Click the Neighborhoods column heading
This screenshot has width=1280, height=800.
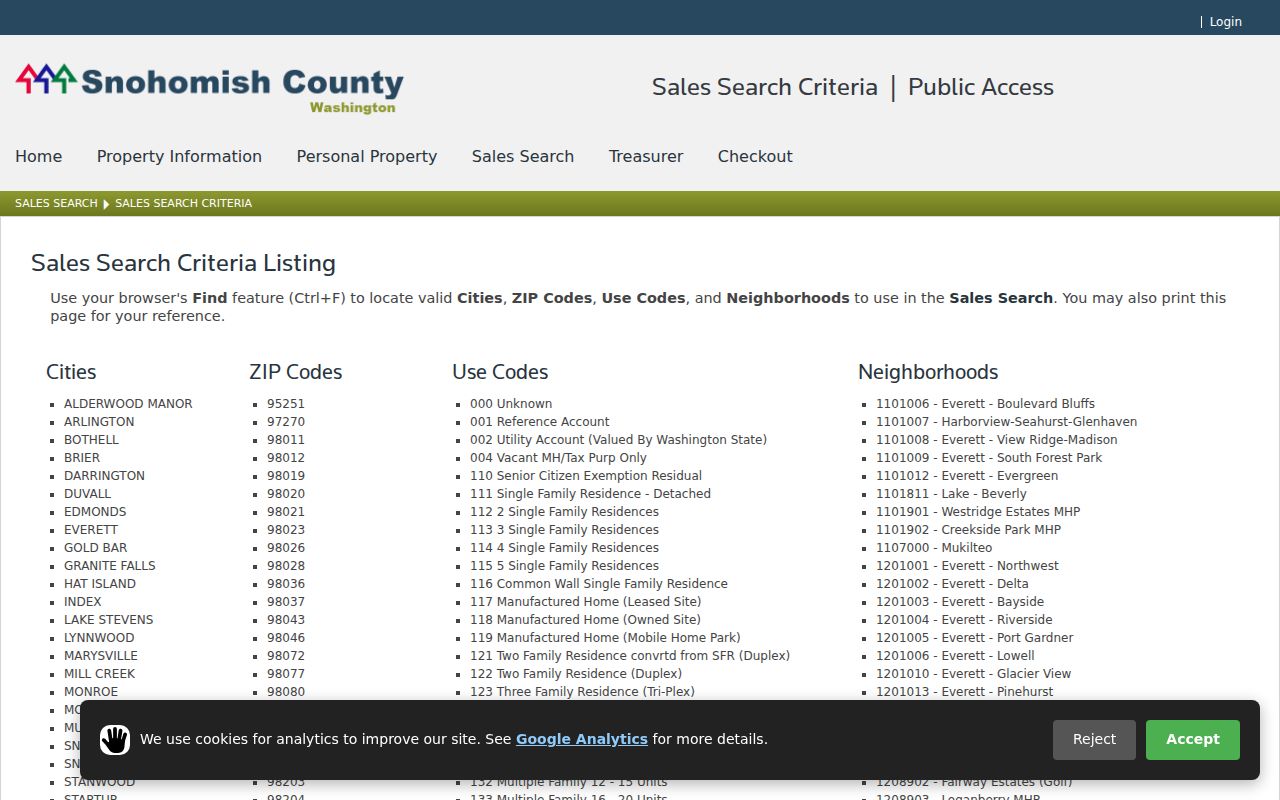pos(928,372)
